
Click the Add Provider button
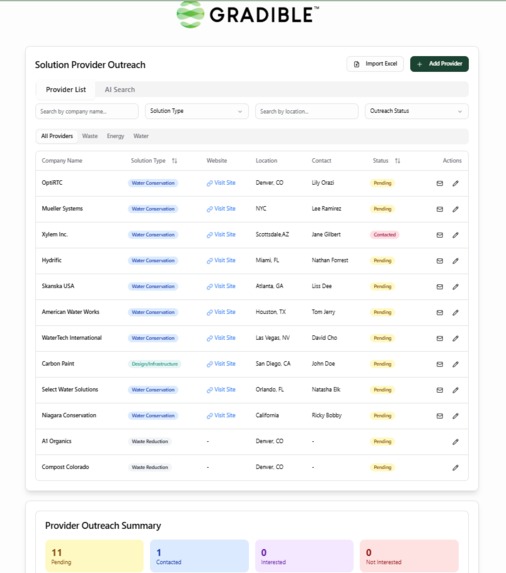439,64
